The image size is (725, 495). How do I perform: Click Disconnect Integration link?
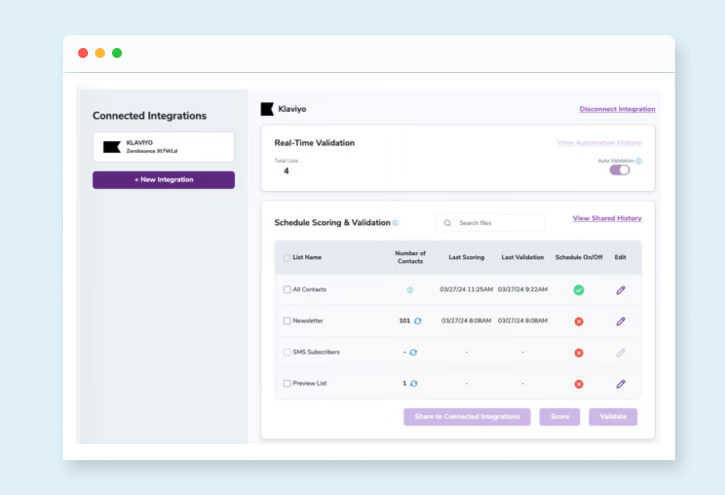click(617, 109)
